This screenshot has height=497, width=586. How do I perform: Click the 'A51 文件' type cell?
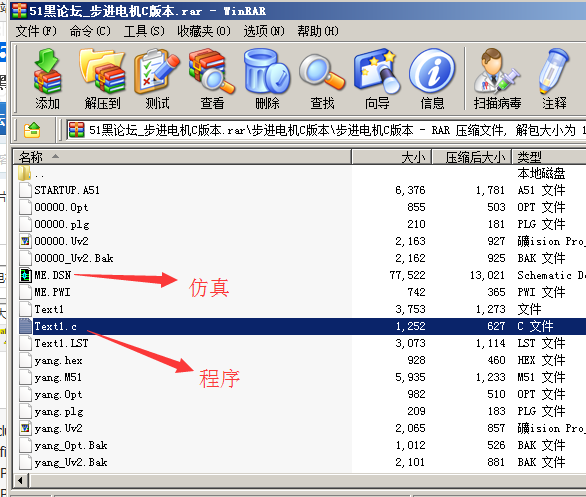(x=541, y=191)
